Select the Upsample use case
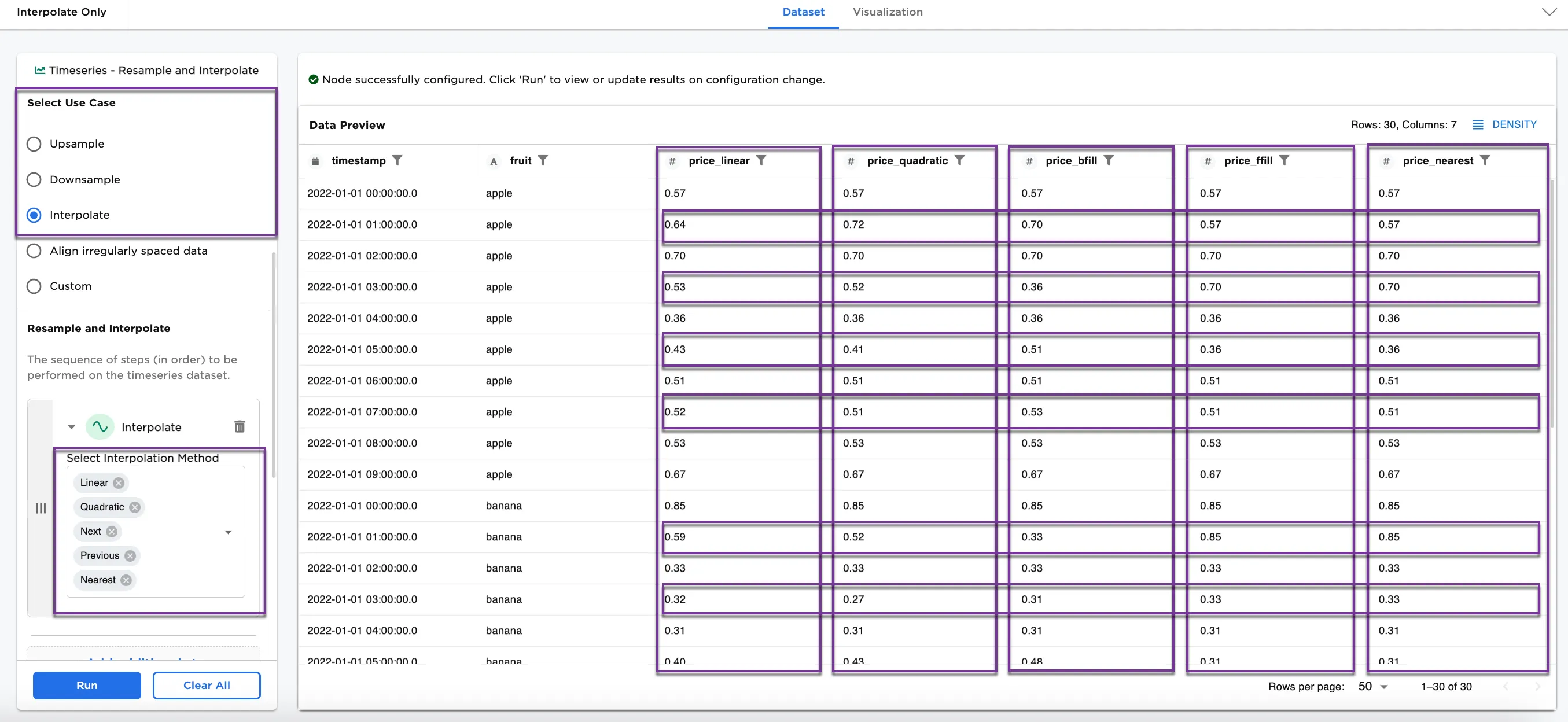The width and height of the screenshot is (1568, 722). pos(34,144)
